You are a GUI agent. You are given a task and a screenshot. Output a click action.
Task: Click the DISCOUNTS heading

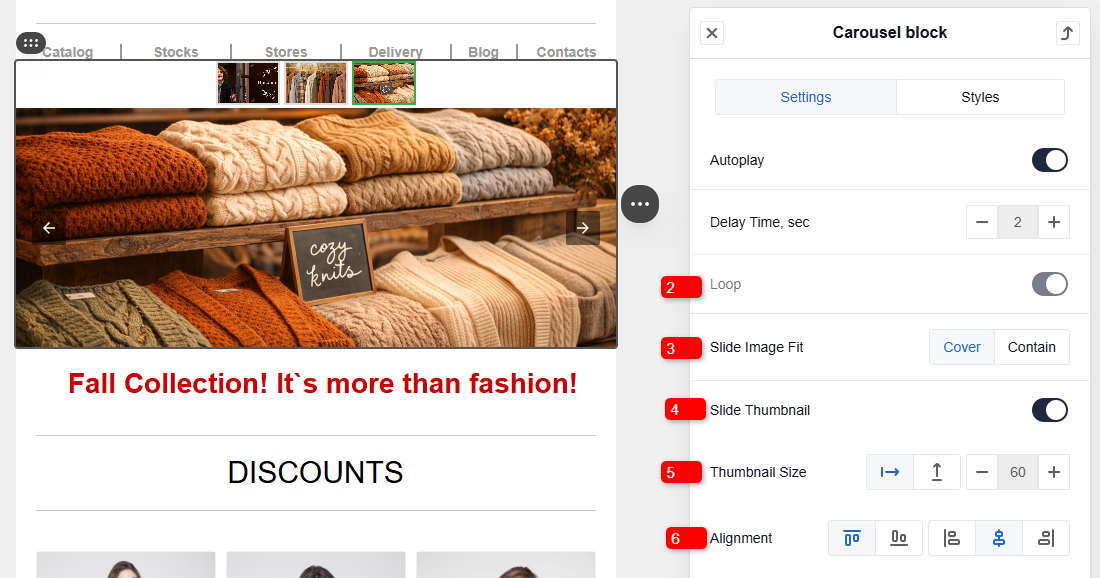point(316,472)
